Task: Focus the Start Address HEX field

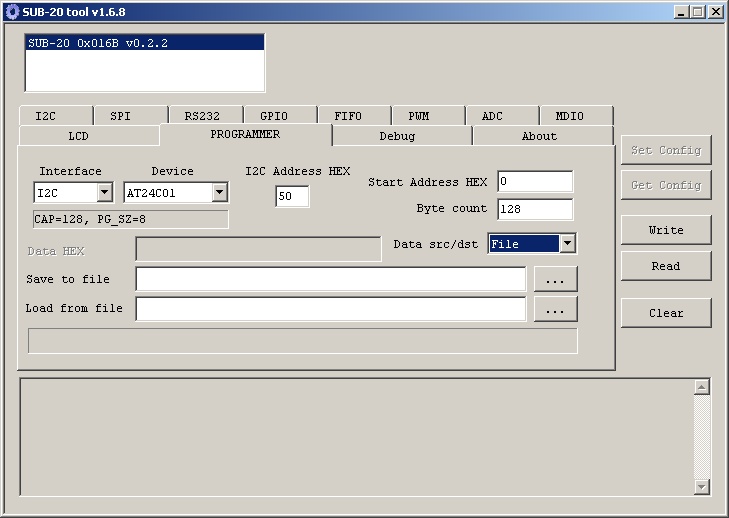Action: (534, 182)
